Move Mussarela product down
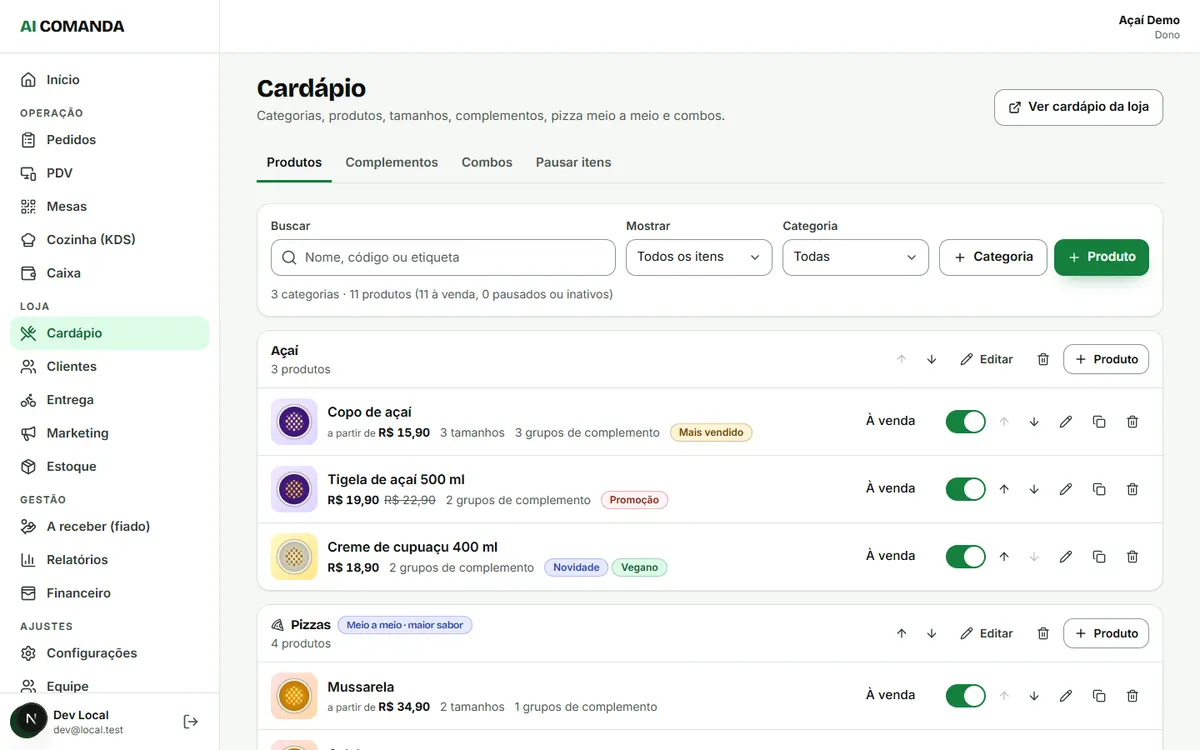This screenshot has width=1200, height=750. (1034, 696)
